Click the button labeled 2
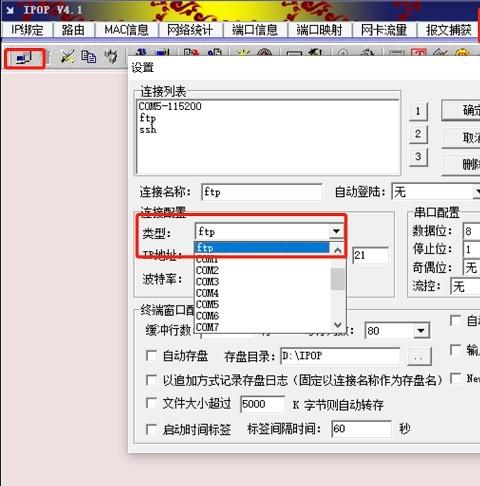 point(418,134)
